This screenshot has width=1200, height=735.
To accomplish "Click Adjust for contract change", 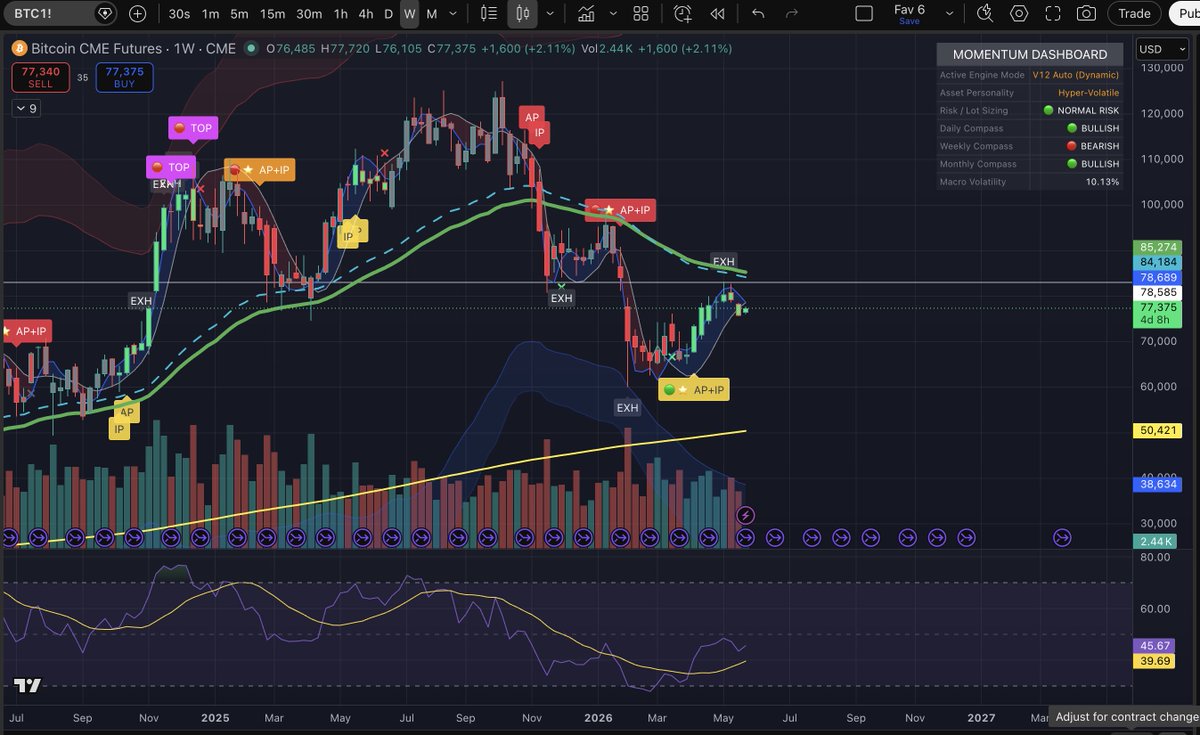I will click(x=1125, y=717).
